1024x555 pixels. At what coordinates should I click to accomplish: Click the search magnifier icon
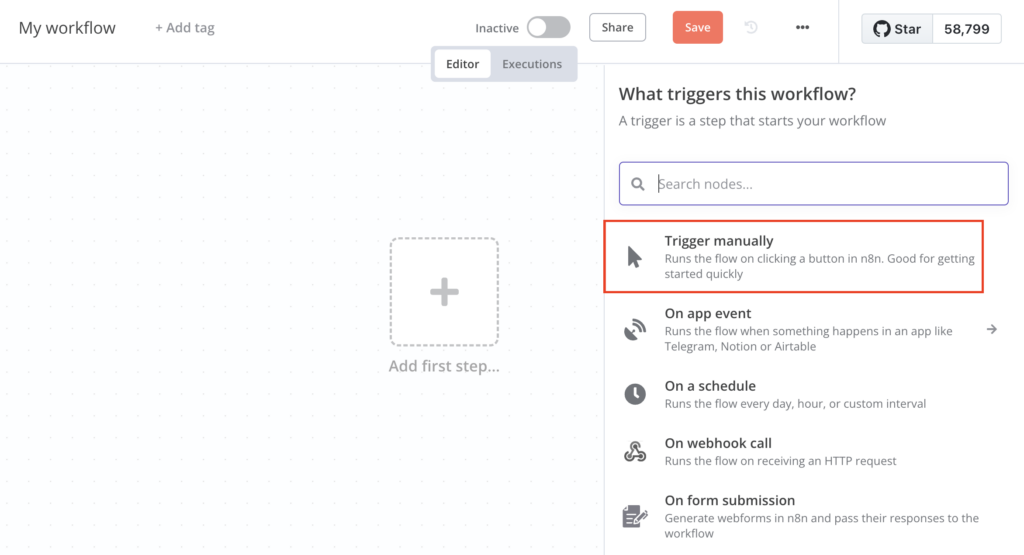[x=638, y=184]
